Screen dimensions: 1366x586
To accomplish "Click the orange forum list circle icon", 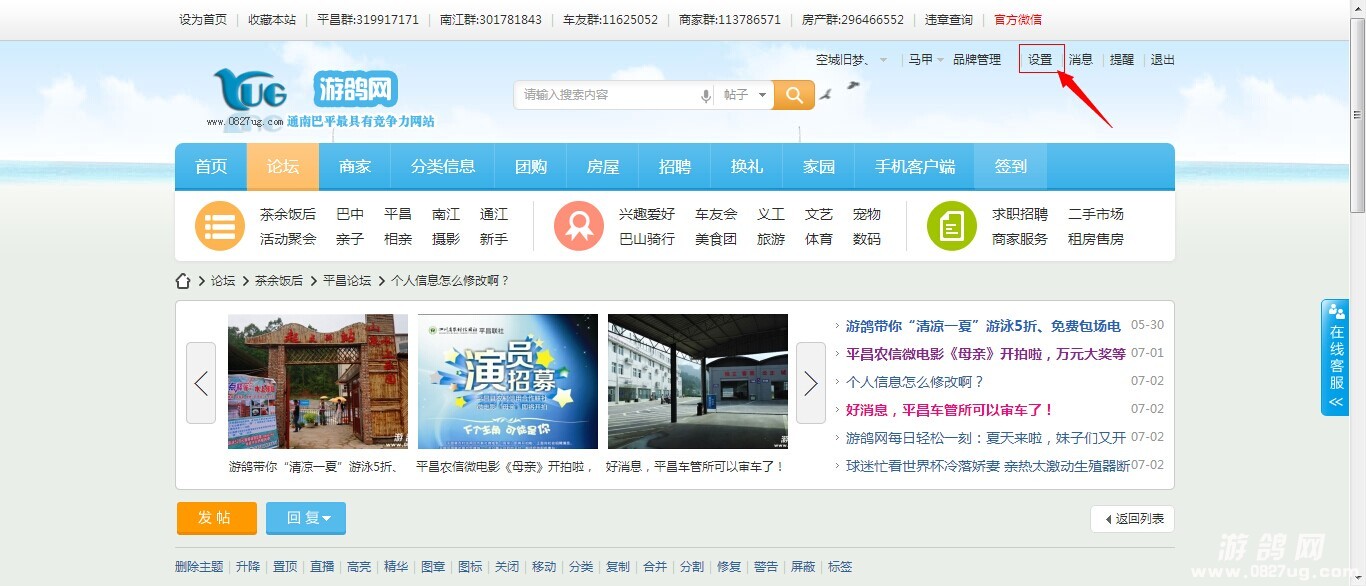I will coord(220,226).
